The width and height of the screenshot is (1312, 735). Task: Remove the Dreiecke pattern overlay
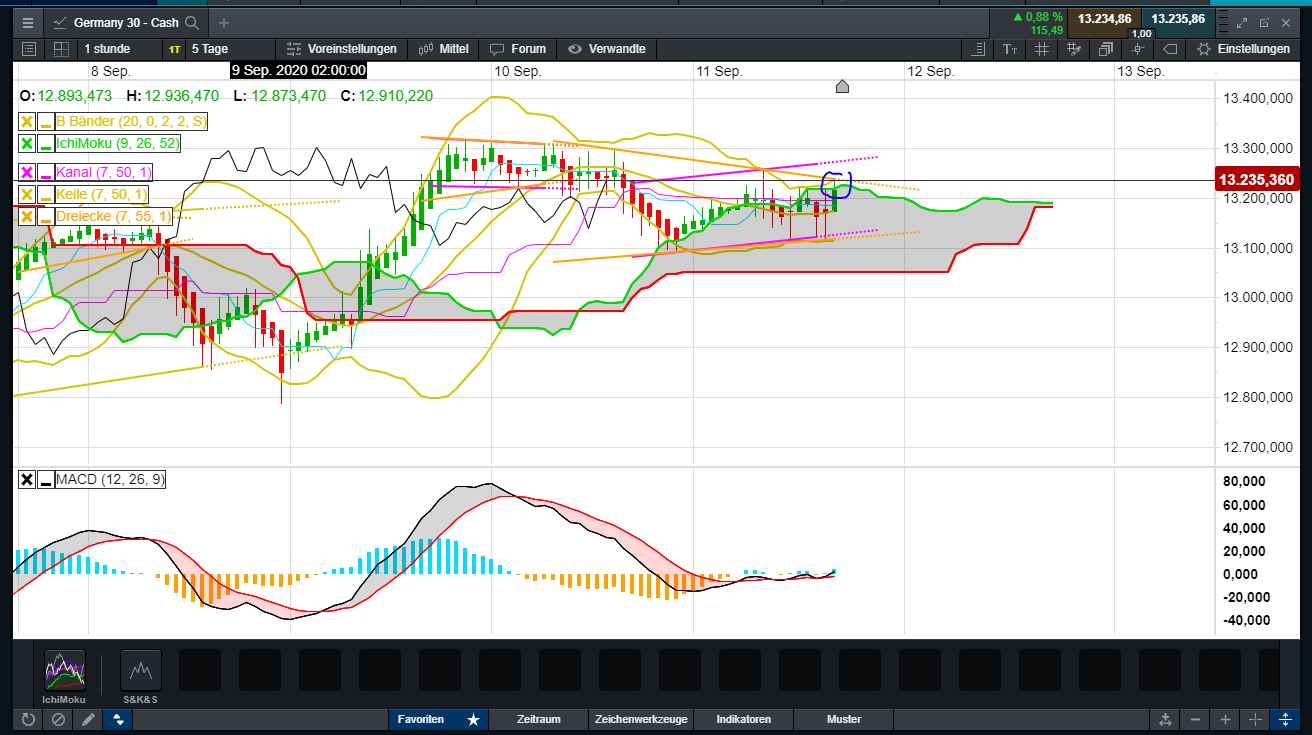pos(27,216)
